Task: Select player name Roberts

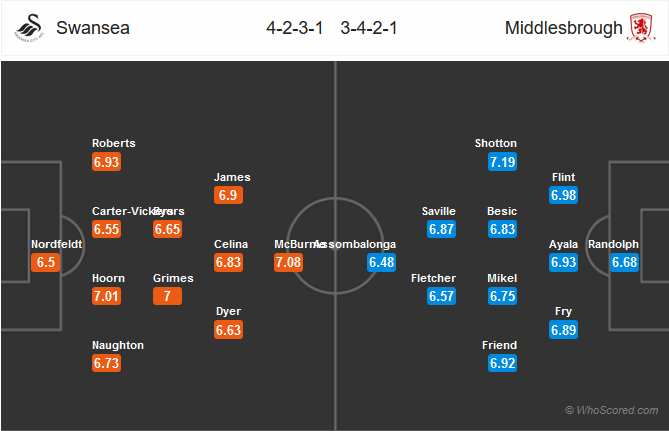Action: click(x=114, y=143)
